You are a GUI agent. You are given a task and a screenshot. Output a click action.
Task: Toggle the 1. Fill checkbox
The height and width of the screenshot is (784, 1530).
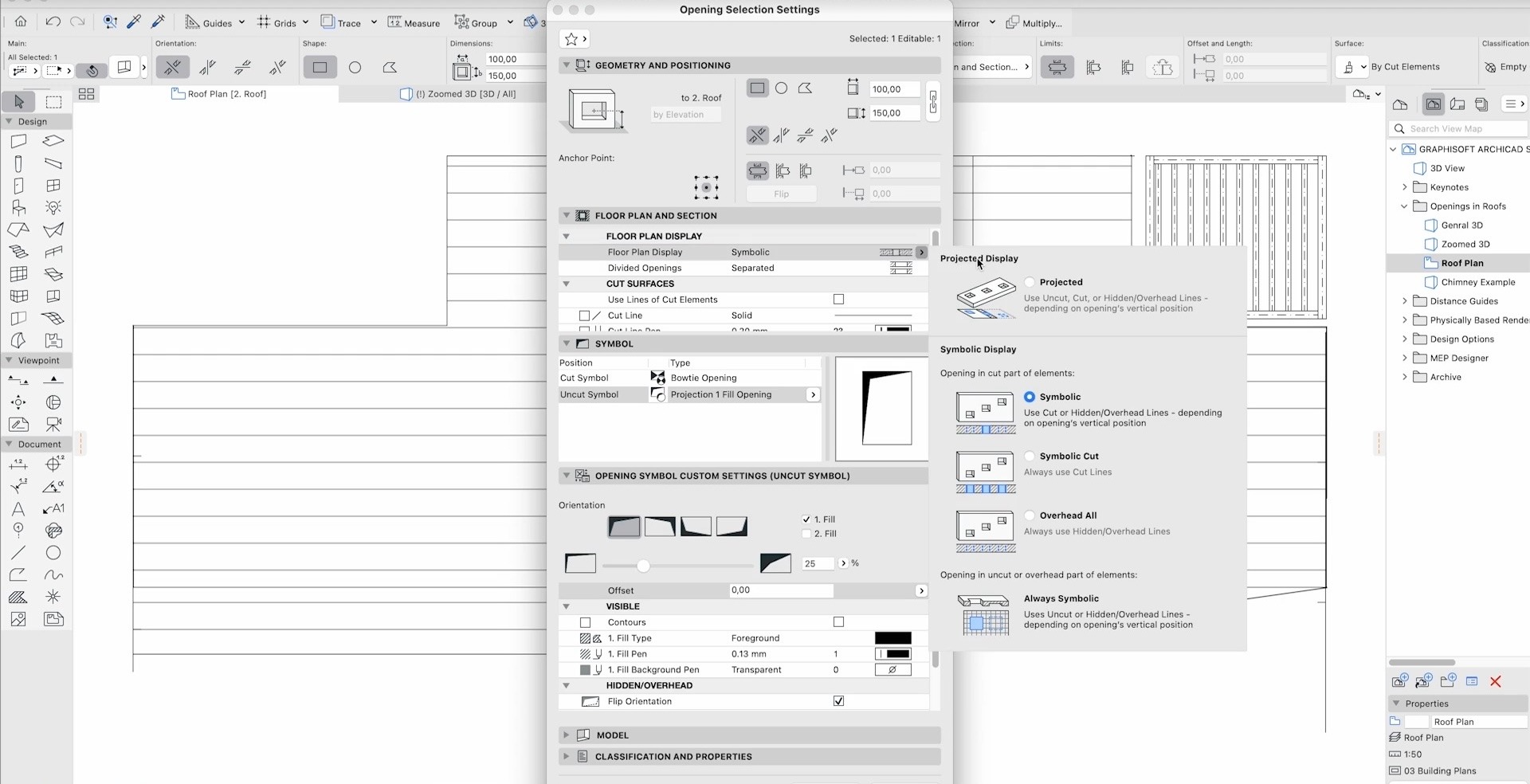point(806,519)
